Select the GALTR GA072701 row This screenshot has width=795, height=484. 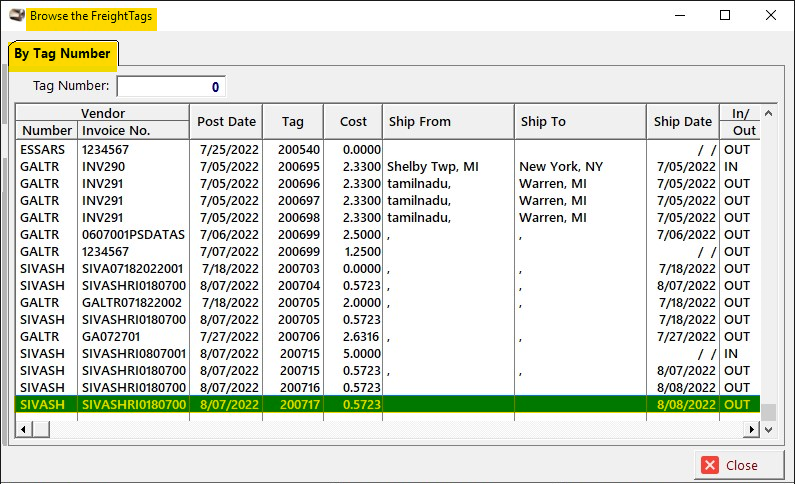(388, 337)
